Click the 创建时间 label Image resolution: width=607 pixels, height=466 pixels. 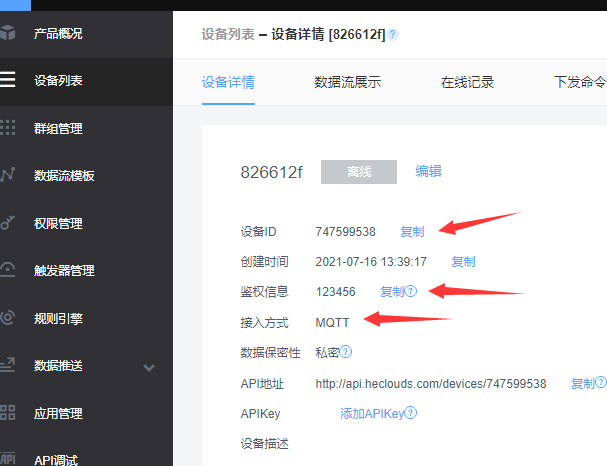click(264, 262)
